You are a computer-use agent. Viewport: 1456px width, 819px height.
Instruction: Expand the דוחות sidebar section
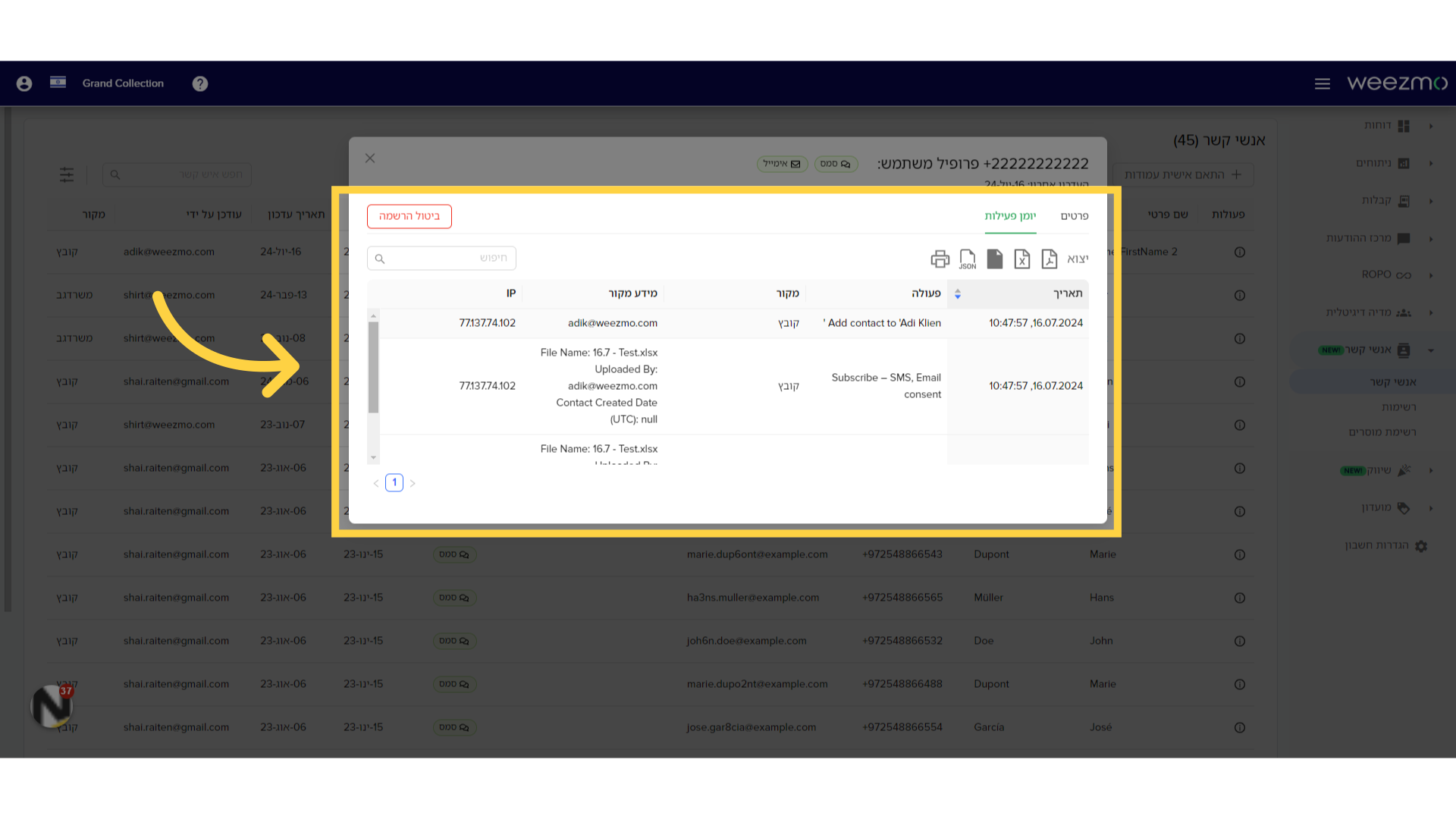coord(1431,127)
